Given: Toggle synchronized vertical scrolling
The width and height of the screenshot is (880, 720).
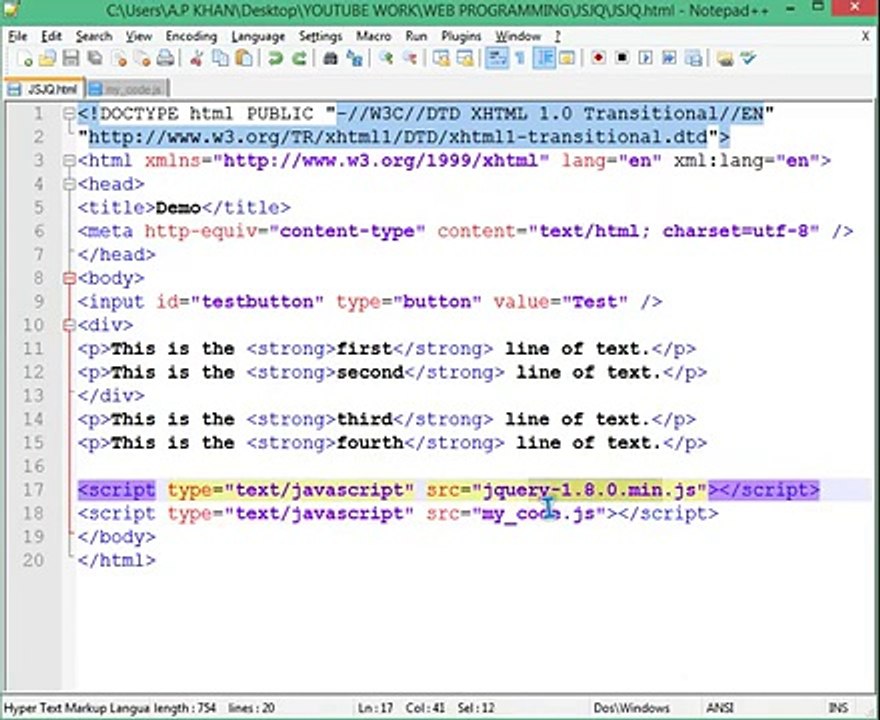Looking at the screenshot, I should [x=441, y=58].
